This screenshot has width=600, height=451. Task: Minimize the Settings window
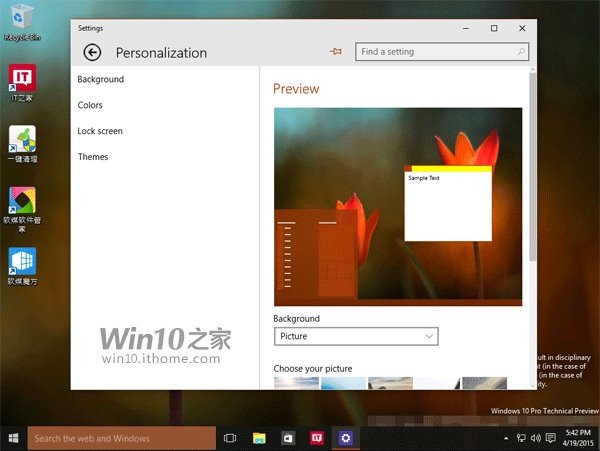[x=466, y=28]
